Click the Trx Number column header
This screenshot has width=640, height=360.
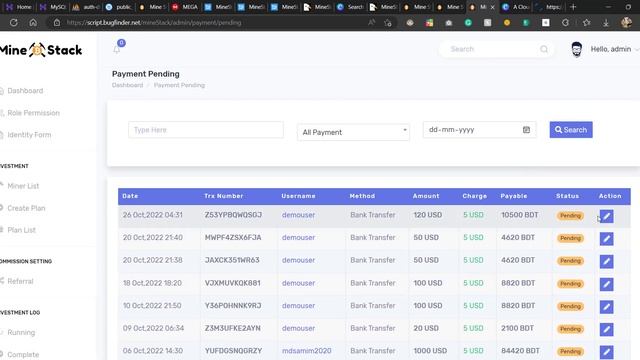(224, 196)
